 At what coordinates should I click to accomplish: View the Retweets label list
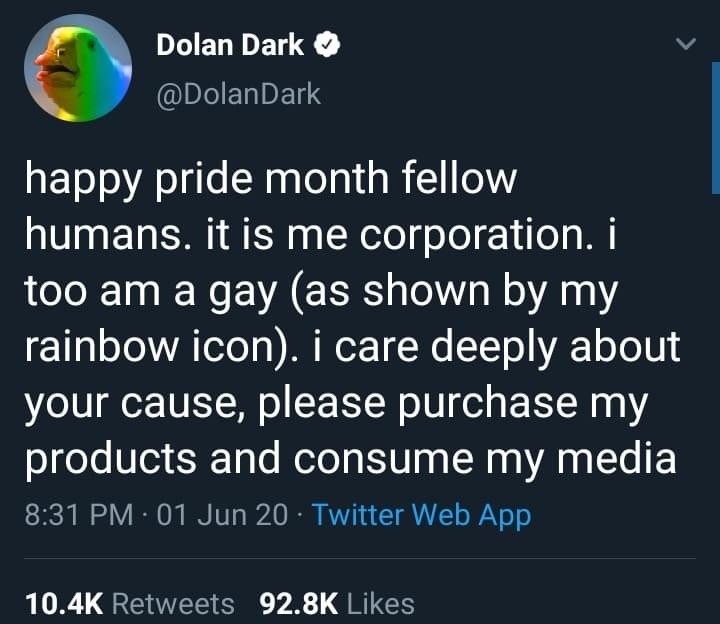pos(174,603)
